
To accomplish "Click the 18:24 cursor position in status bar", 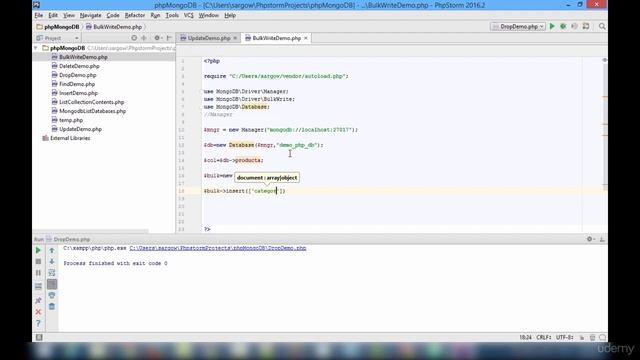I will tap(525, 338).
